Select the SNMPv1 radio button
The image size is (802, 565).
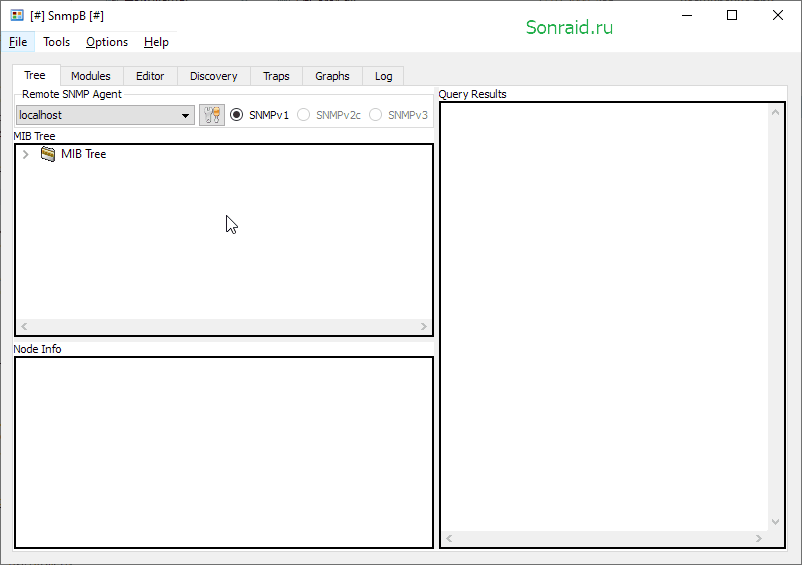coord(236,115)
